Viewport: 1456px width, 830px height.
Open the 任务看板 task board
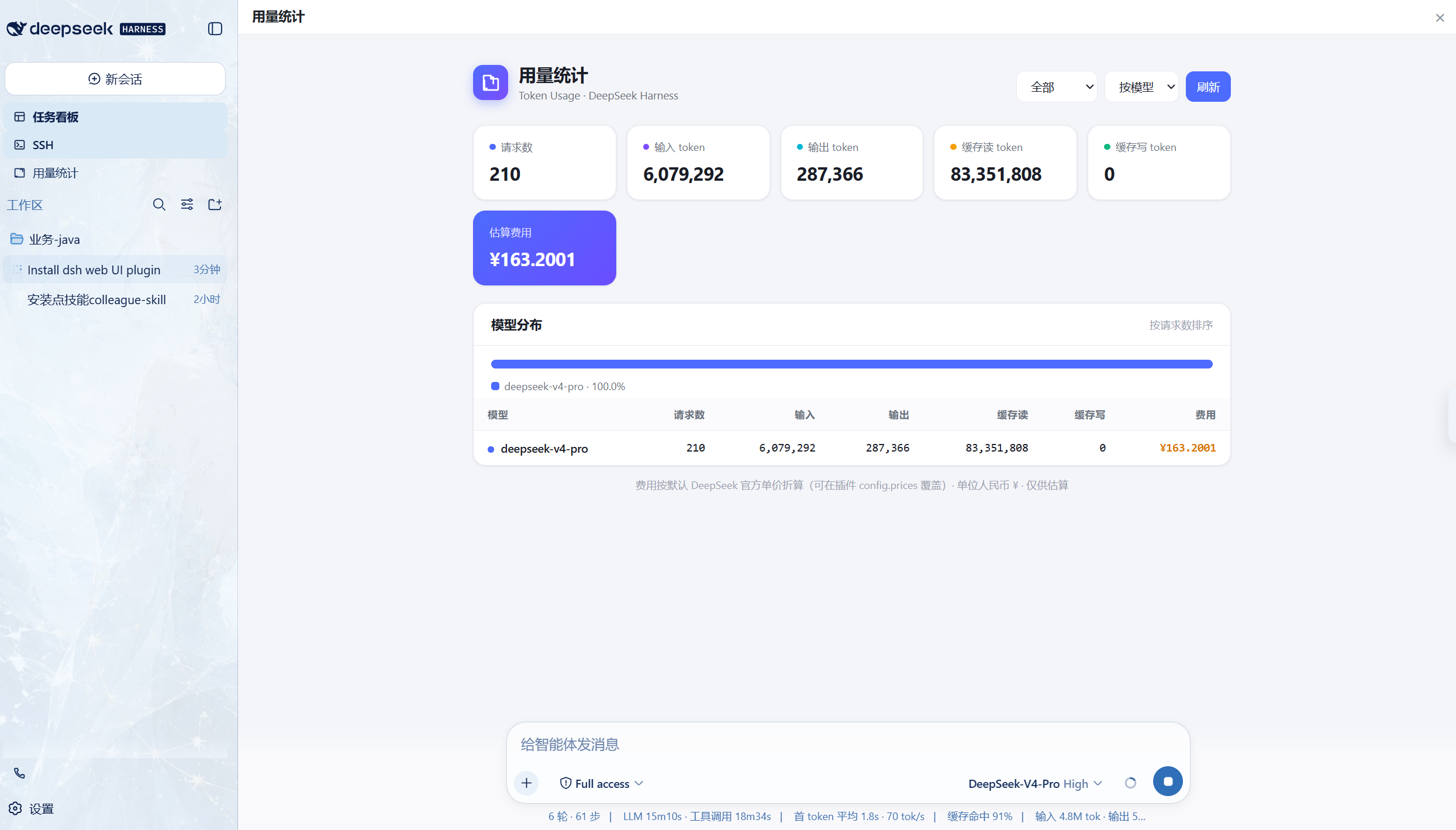115,117
